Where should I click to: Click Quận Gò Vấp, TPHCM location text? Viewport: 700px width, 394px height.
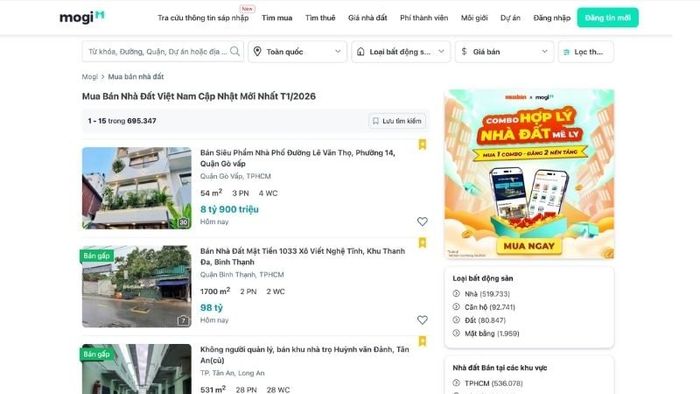tap(235, 176)
